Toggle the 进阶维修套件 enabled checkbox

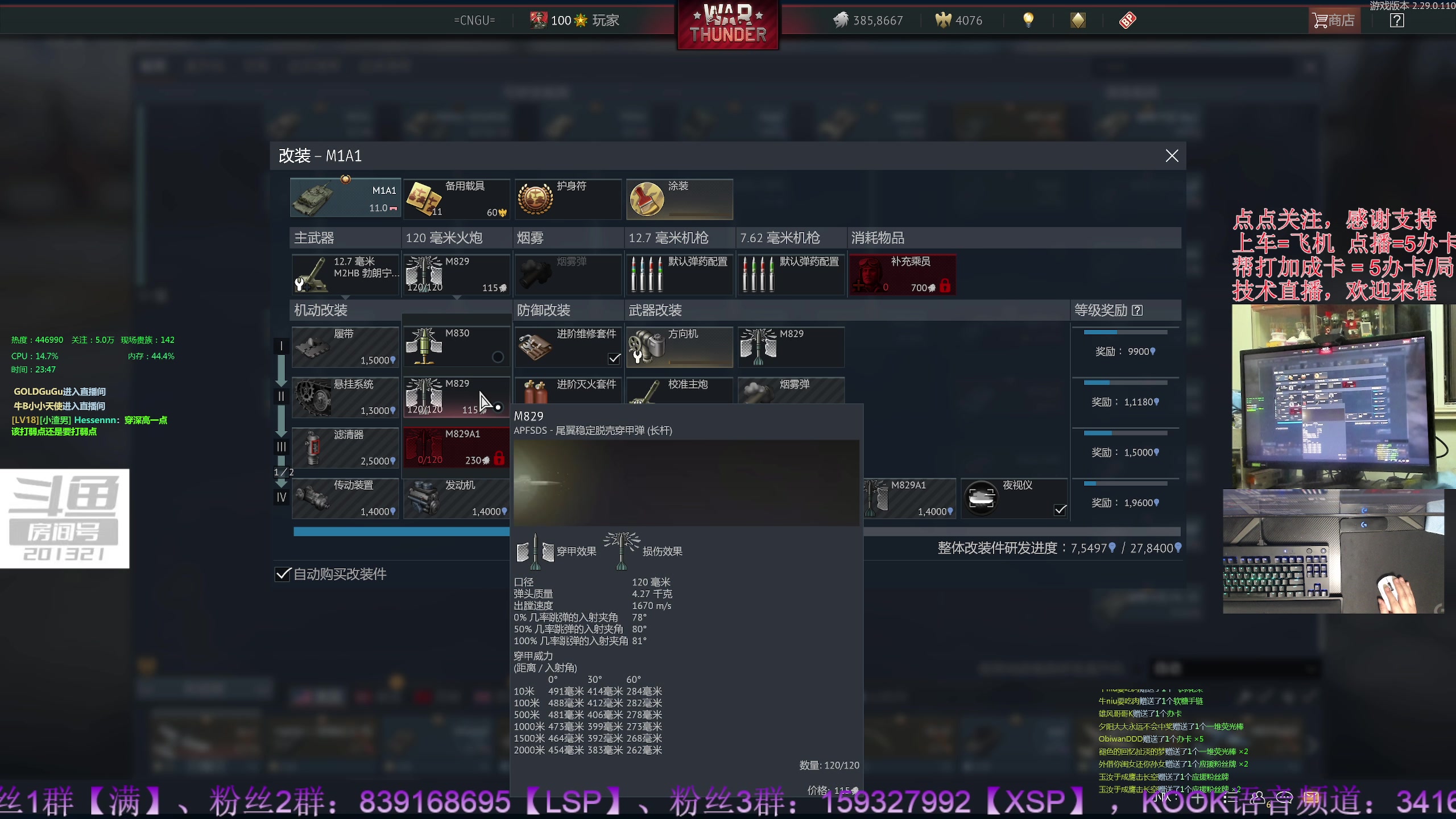pyautogui.click(x=614, y=358)
